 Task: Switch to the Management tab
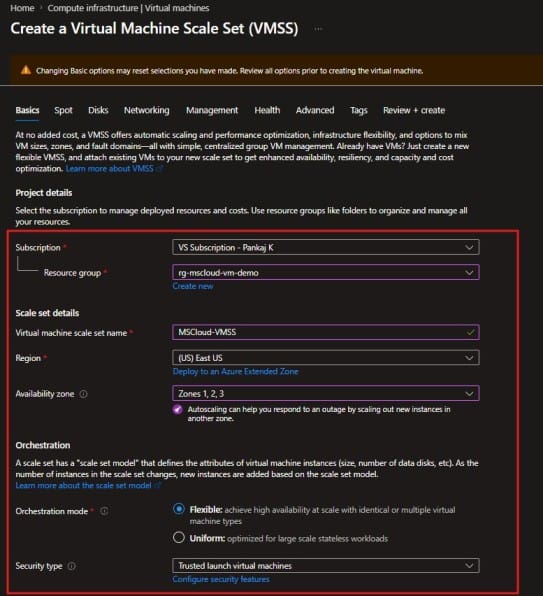point(212,110)
